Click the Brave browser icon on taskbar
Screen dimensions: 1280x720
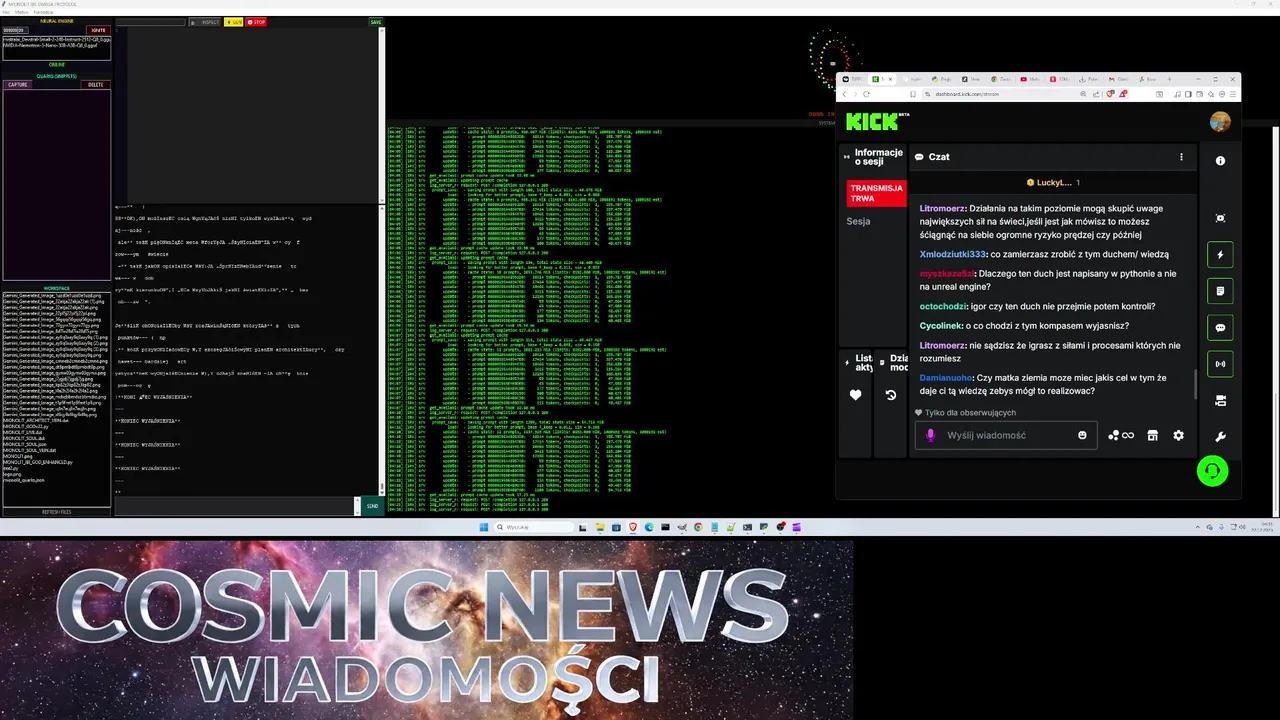tap(633, 527)
